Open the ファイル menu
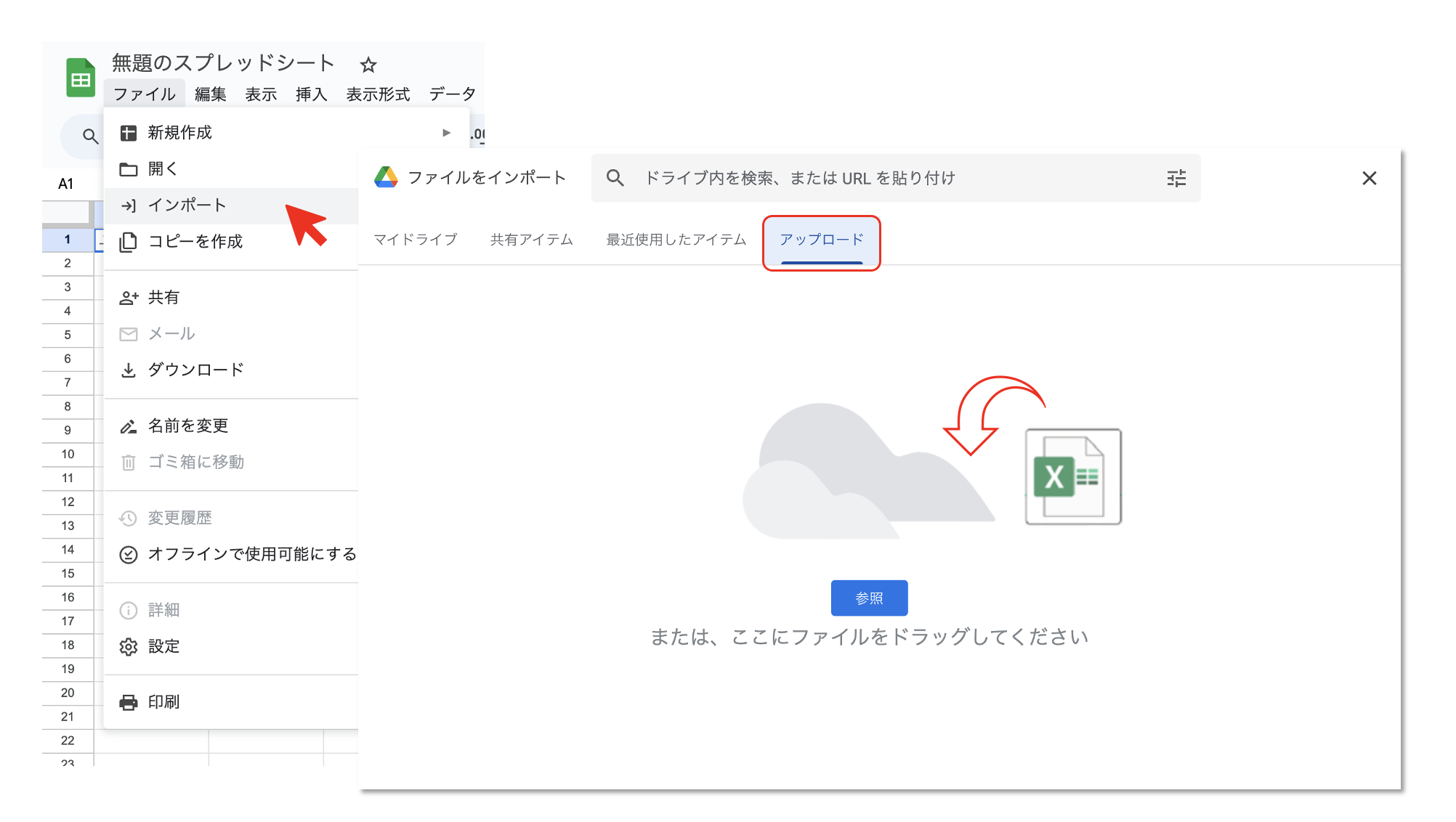Viewport: 1456px width, 822px height. 145,94
